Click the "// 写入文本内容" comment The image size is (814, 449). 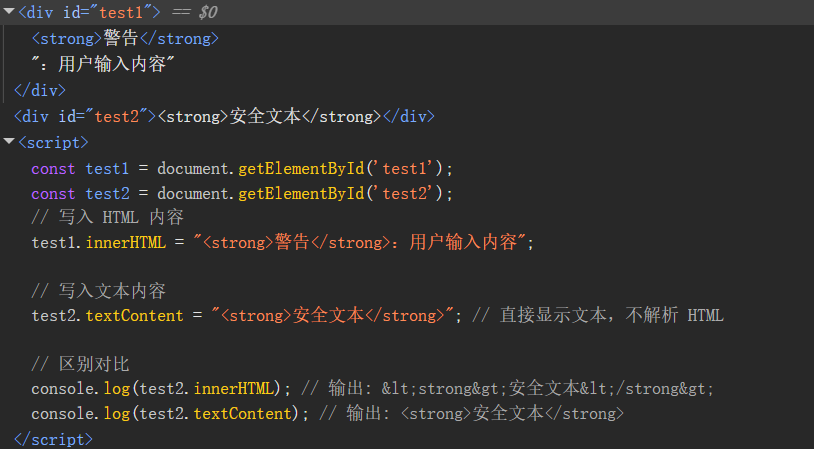(x=98, y=291)
